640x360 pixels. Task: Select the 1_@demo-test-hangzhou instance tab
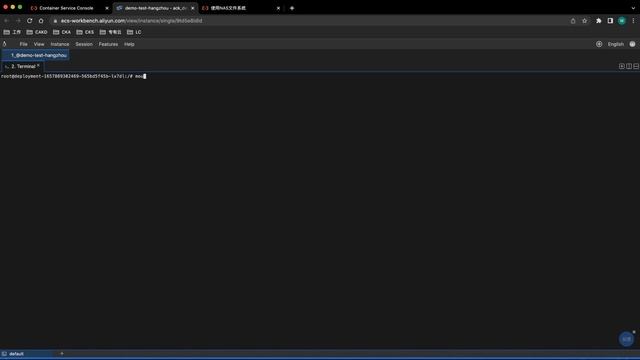click(36, 55)
